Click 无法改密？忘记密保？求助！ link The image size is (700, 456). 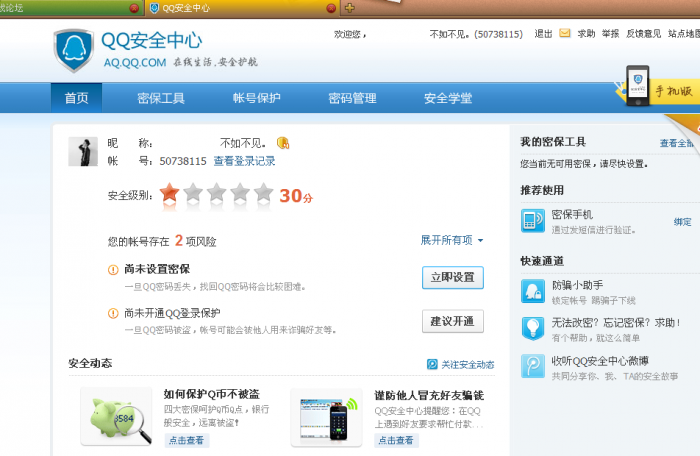pos(616,322)
